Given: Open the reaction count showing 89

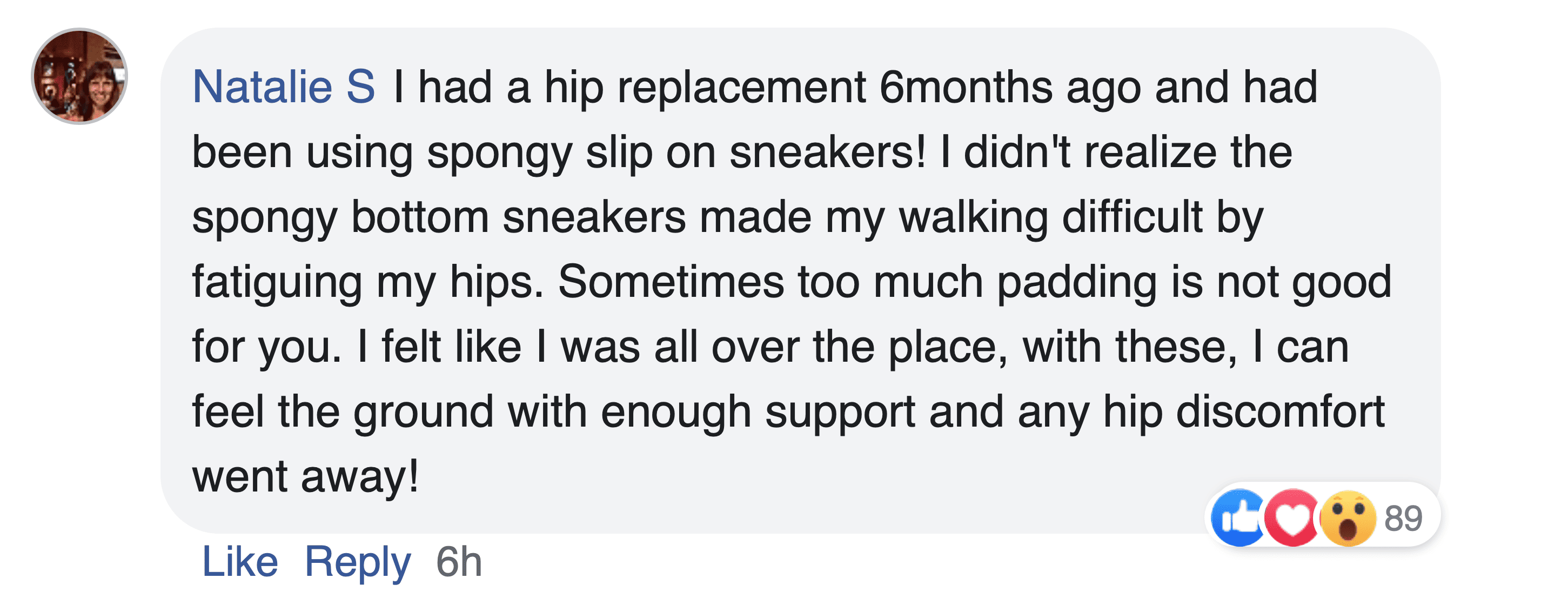Looking at the screenshot, I should [x=1403, y=519].
